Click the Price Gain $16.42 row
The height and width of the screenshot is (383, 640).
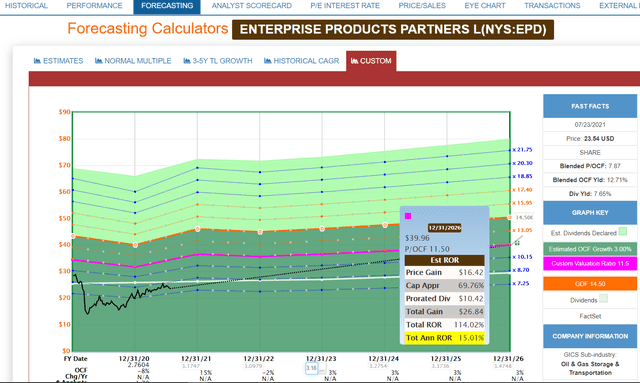[444, 272]
